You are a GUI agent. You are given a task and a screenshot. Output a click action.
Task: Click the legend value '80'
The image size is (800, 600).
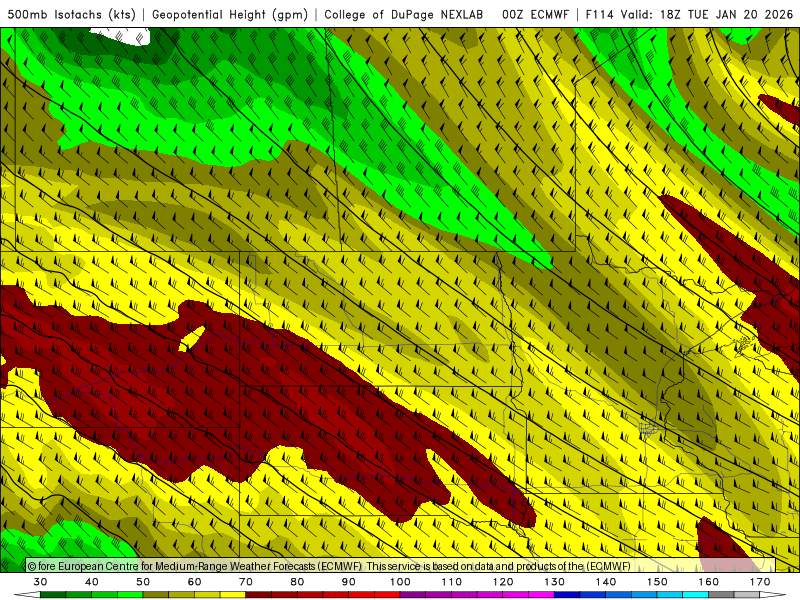(297, 582)
